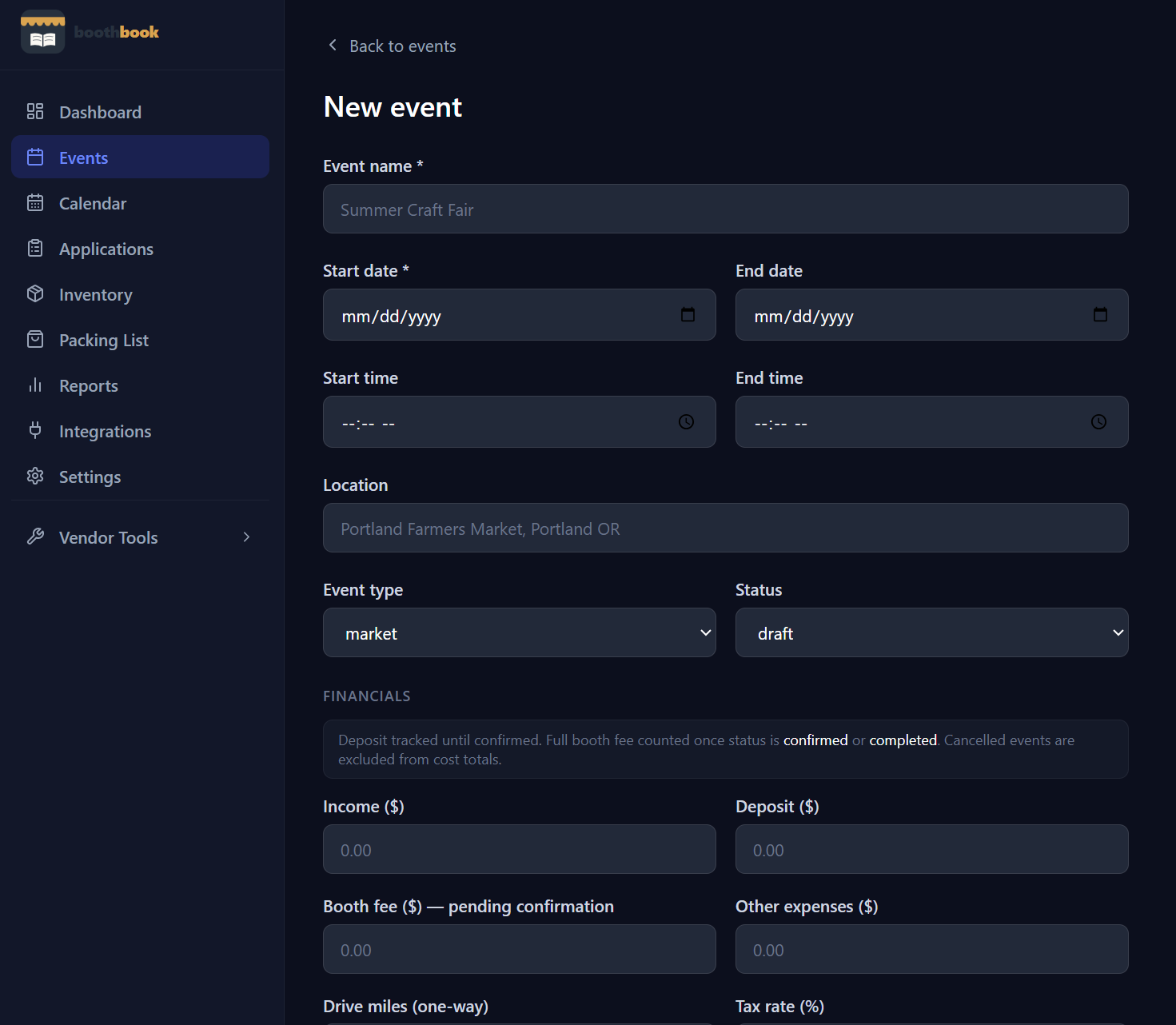The width and height of the screenshot is (1176, 1025).
Task: Focus the Location input field
Action: [726, 528]
